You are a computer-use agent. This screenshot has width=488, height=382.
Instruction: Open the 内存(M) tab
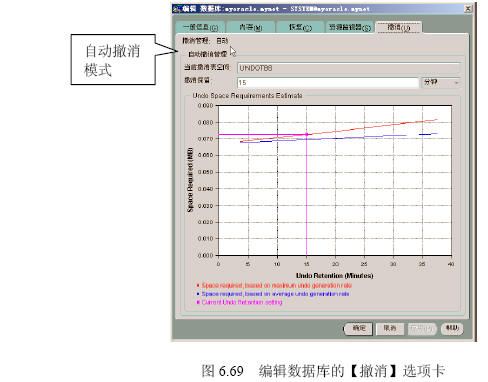pos(251,27)
